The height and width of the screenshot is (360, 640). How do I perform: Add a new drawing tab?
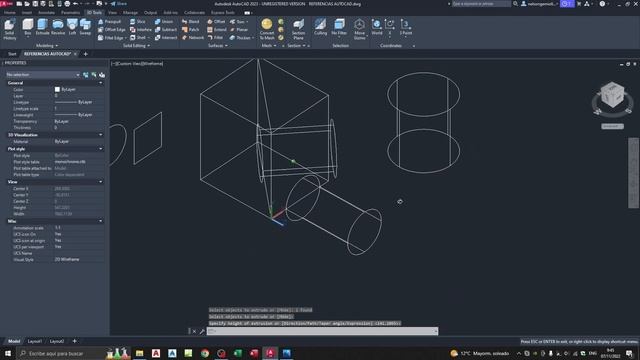(86, 54)
